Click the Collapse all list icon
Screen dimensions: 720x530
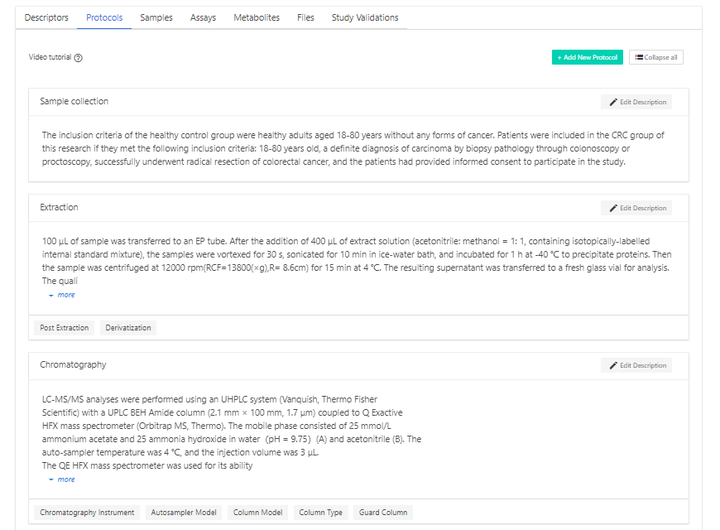pyautogui.click(x=639, y=58)
